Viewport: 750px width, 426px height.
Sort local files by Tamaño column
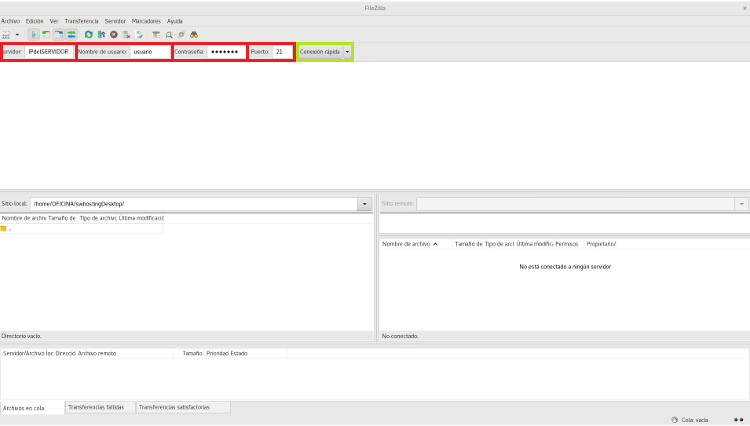(x=62, y=218)
